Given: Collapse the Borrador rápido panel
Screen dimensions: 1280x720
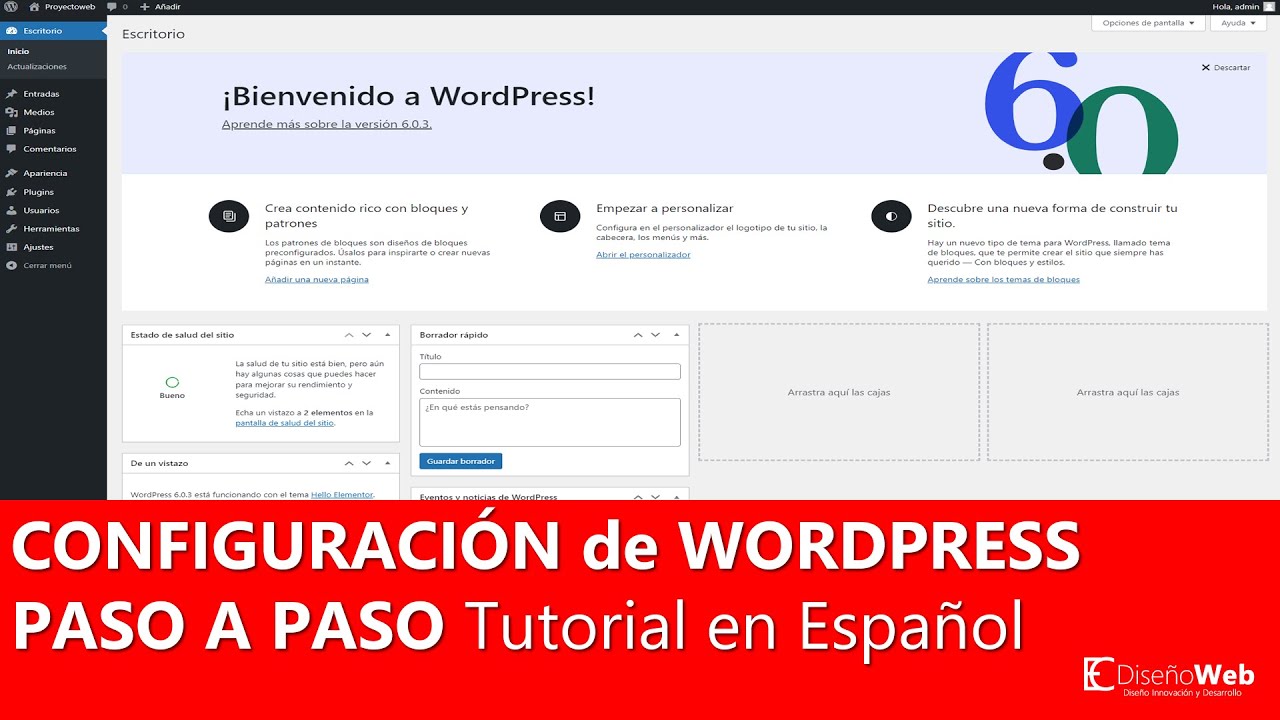Looking at the screenshot, I should click(677, 335).
